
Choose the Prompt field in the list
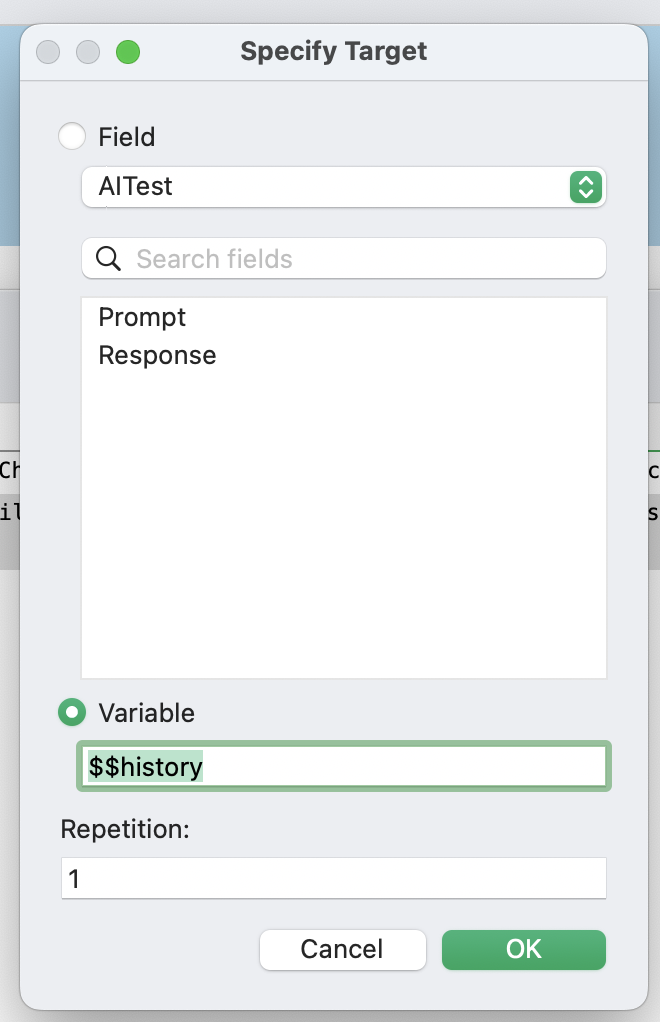(x=142, y=317)
